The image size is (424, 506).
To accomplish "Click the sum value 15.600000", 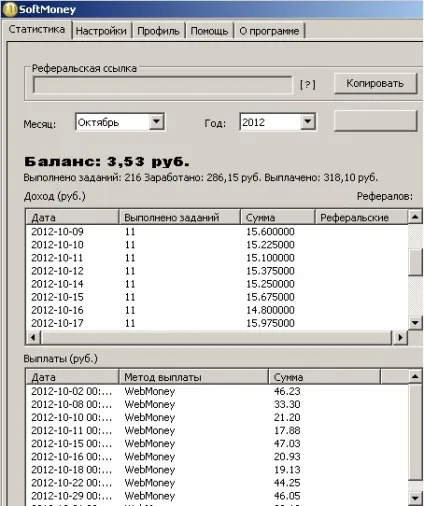I will tap(270, 231).
